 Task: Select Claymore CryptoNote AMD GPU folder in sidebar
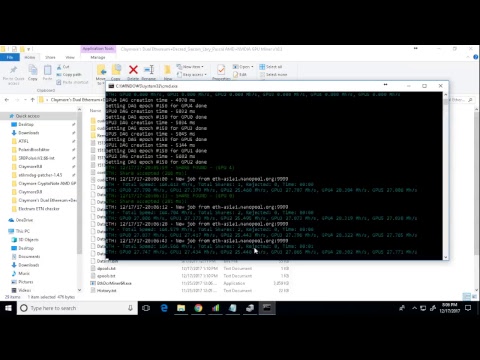tap(47, 183)
